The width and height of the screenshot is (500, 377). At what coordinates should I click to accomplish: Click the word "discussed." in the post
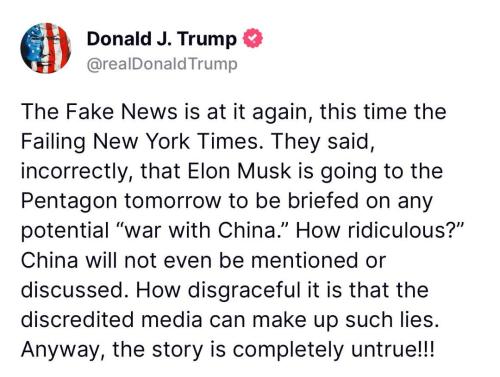pyautogui.click(x=75, y=290)
